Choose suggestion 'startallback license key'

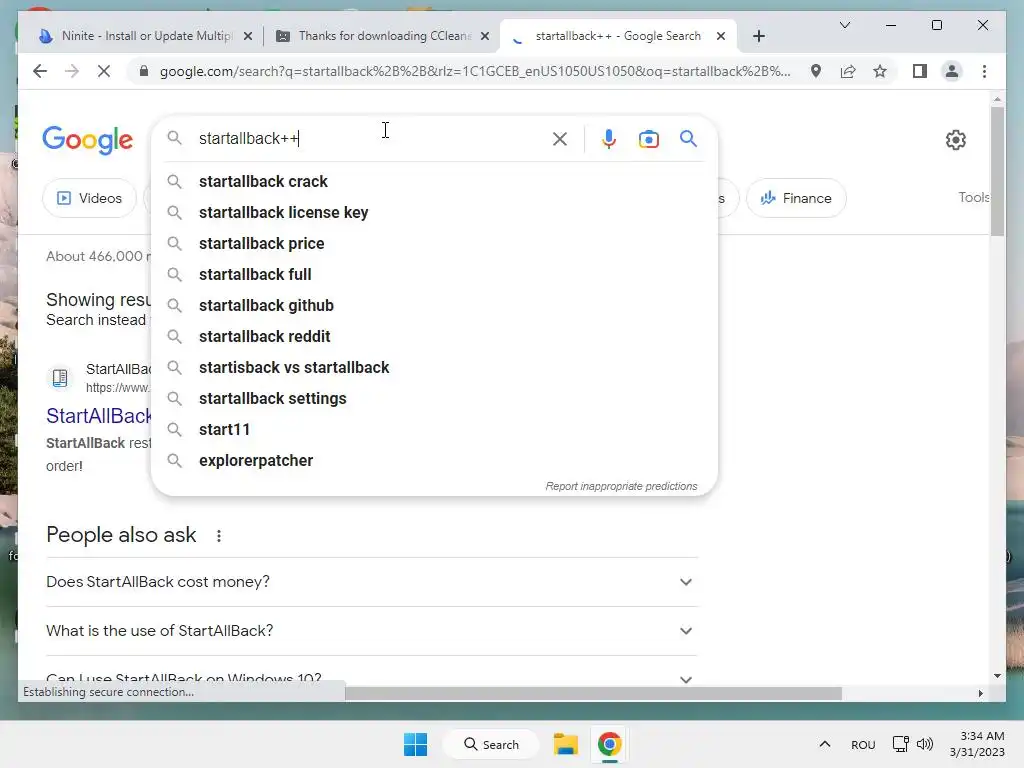(434, 212)
